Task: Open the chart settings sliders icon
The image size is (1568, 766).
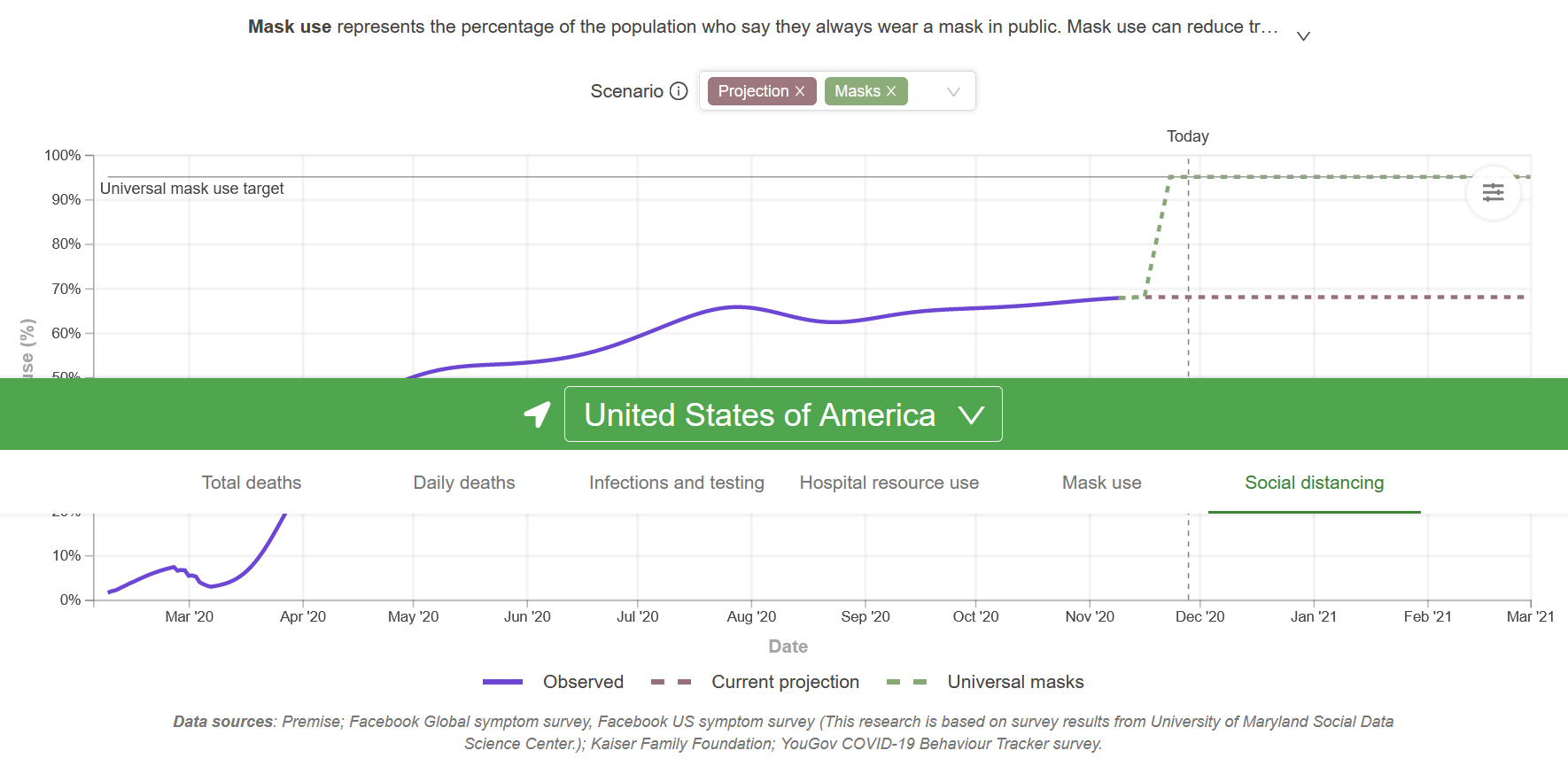Action: click(1494, 192)
